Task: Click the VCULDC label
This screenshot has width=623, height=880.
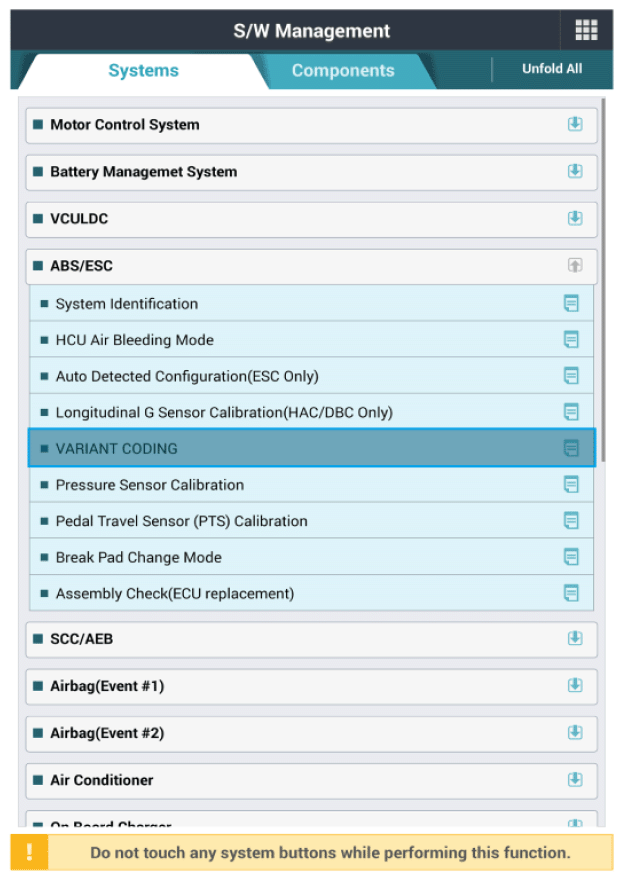Action: pos(79,218)
